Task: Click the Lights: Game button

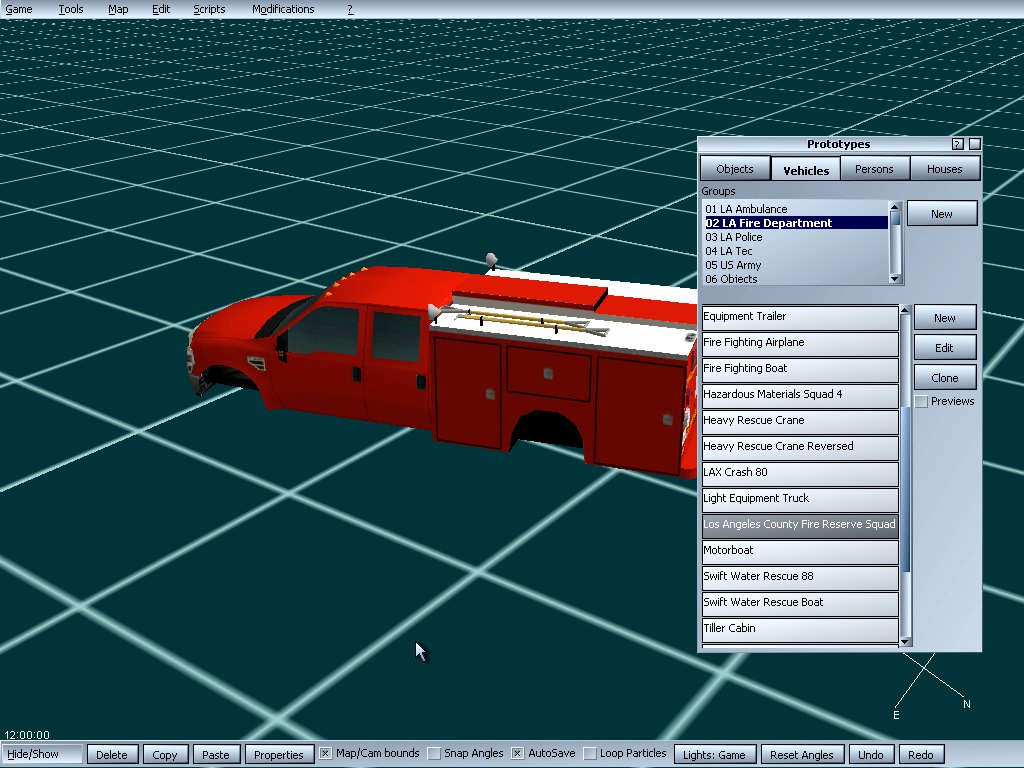Action: pos(714,754)
